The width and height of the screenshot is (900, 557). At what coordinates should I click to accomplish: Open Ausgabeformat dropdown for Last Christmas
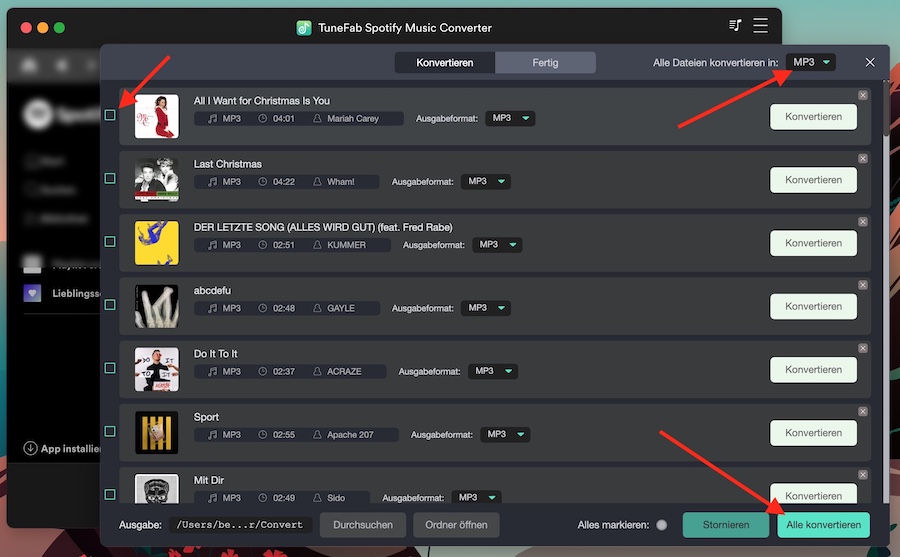(x=486, y=181)
